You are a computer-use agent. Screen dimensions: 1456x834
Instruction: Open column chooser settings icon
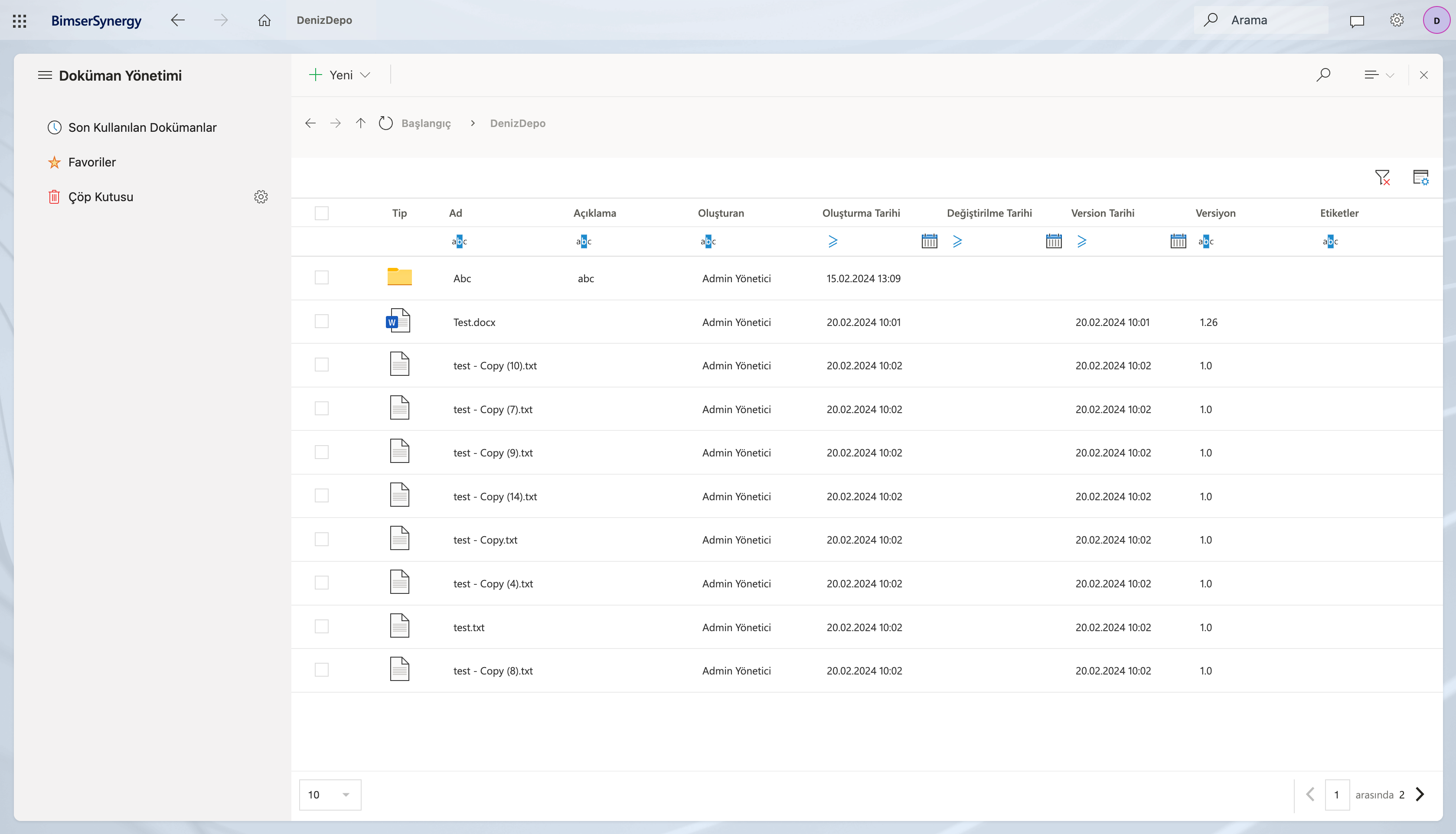tap(1421, 178)
